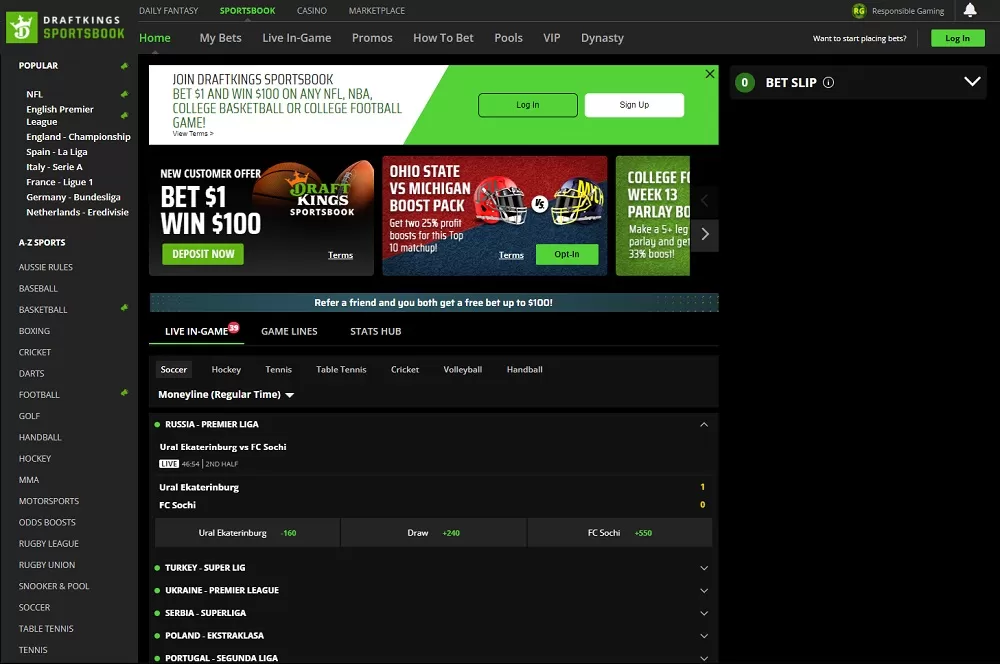1000x664 pixels.
Task: Click the Sign Up button
Action: point(634,105)
